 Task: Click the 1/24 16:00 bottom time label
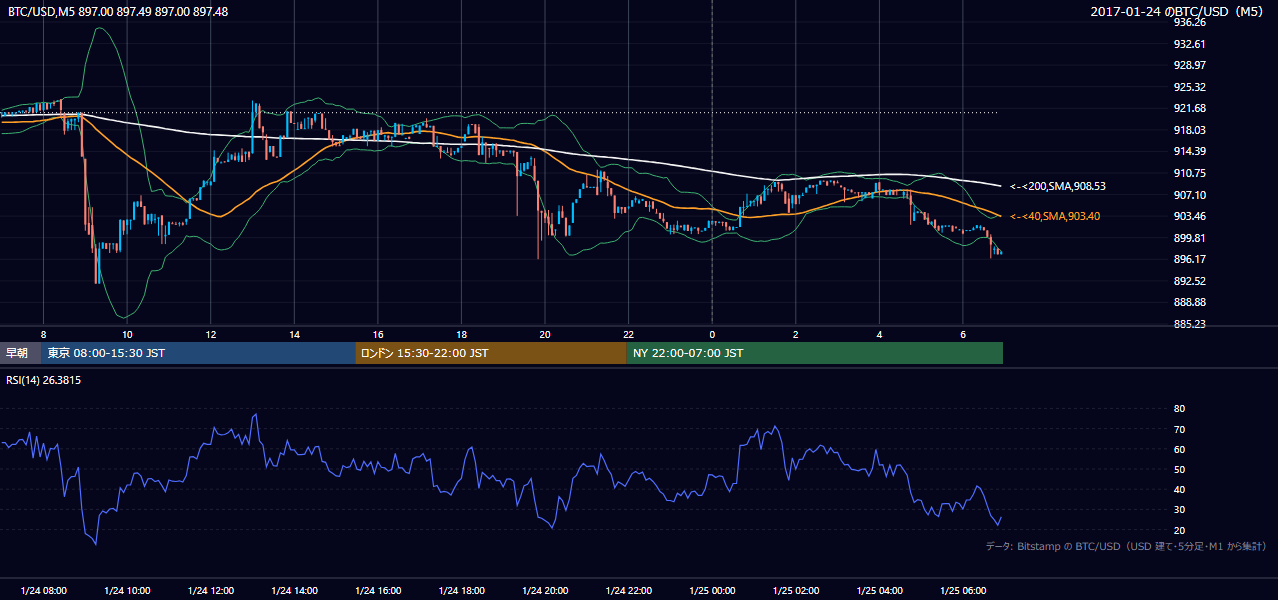[378, 590]
